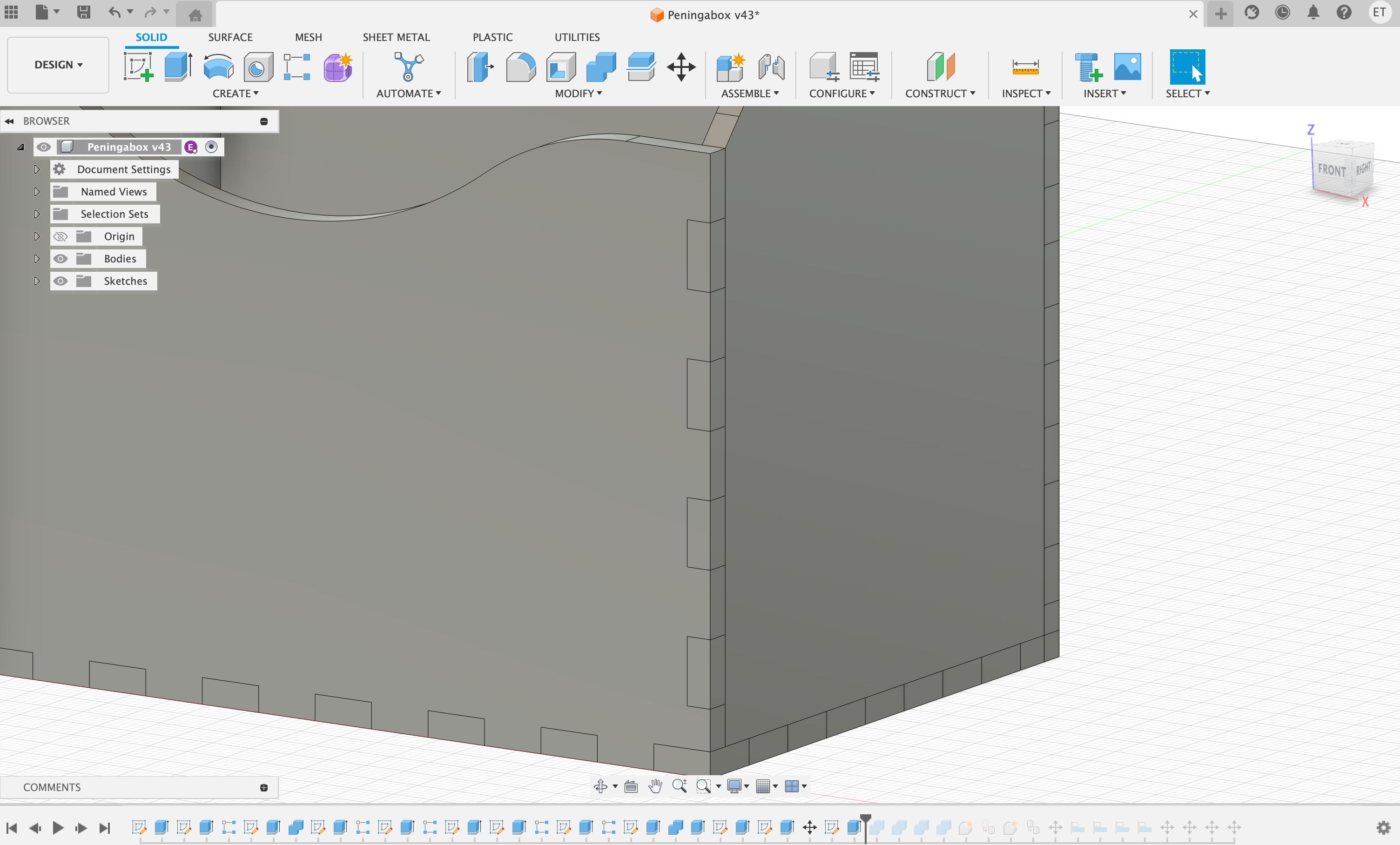1400x845 pixels.
Task: Toggle visibility of Peningabox v43 root component
Action: tap(44, 147)
